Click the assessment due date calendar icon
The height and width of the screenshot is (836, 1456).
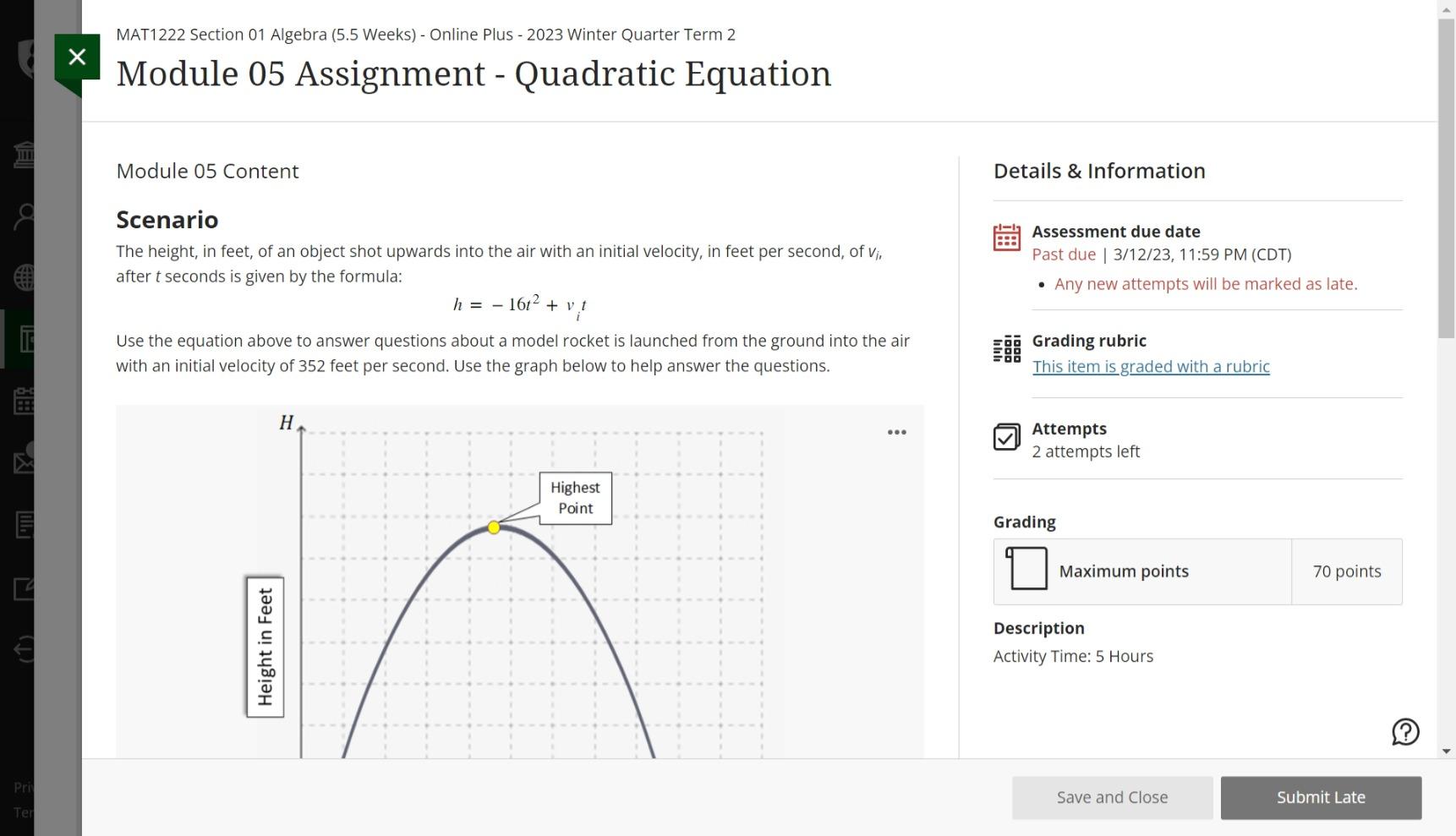pyautogui.click(x=1006, y=238)
